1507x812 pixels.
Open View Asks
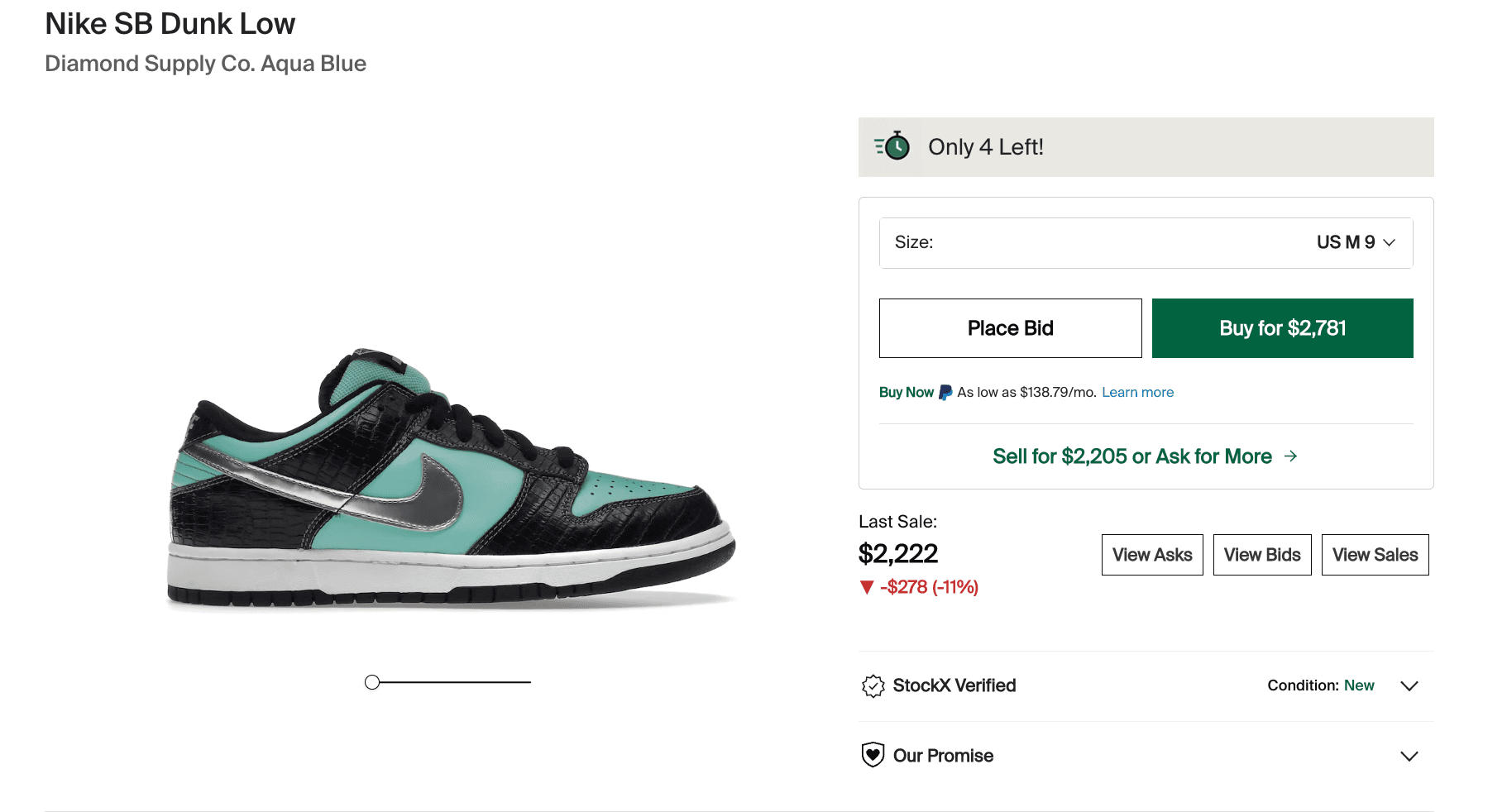[1151, 555]
